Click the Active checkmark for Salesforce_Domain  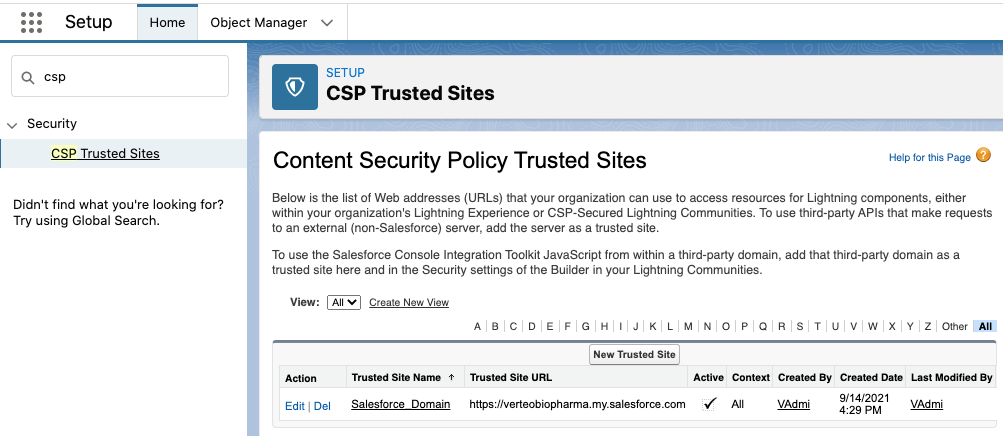pos(709,404)
